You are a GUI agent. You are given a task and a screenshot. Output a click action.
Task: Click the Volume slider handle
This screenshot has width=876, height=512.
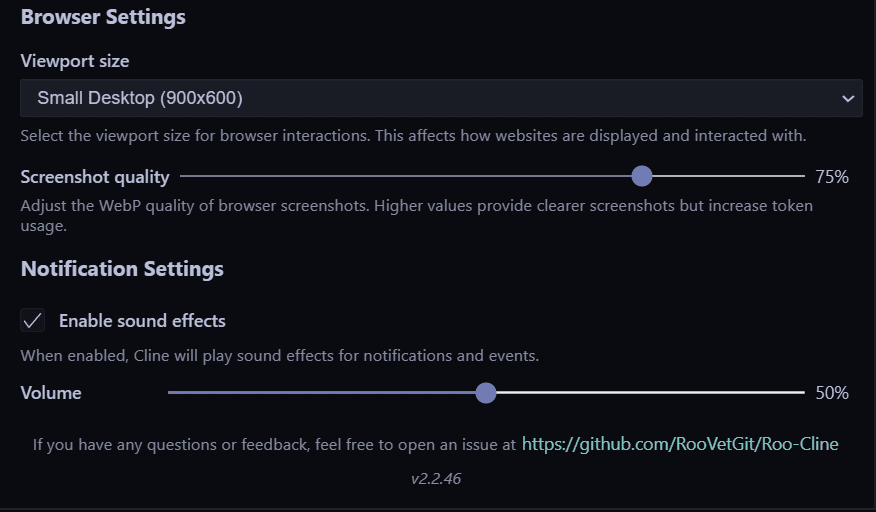(486, 393)
